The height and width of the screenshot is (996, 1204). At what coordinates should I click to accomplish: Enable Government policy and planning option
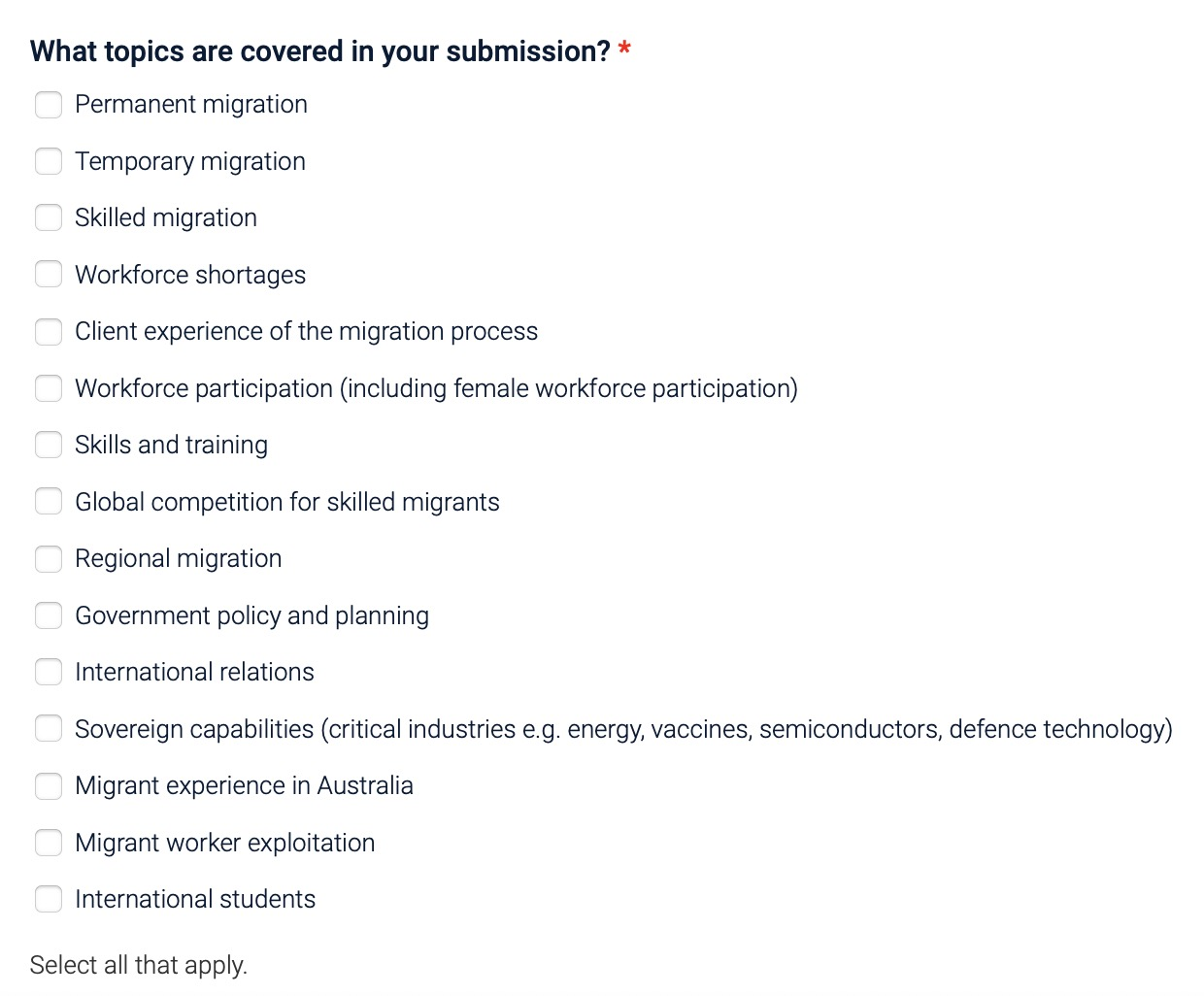tap(49, 615)
